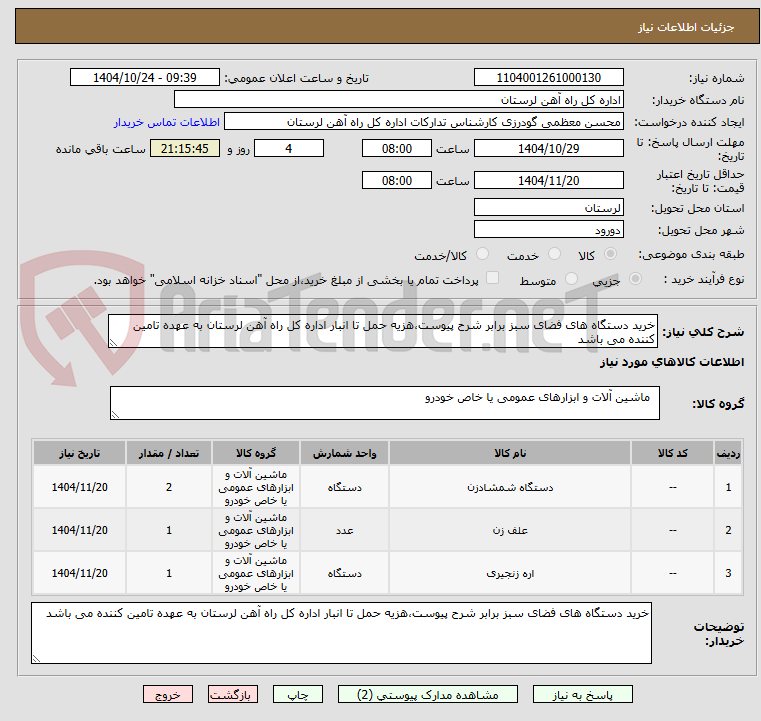The width and height of the screenshot is (761, 721).
Task: Click the تعداد / مقدار column header
Action: [169, 453]
